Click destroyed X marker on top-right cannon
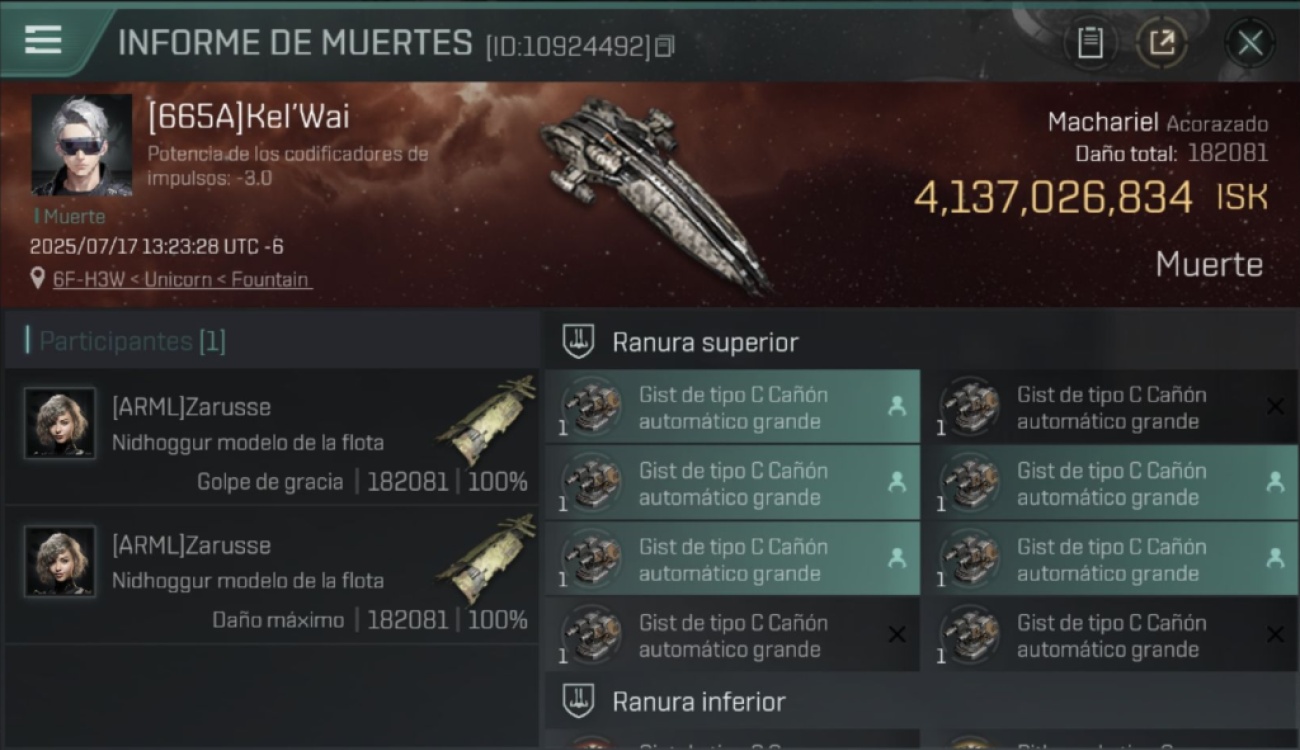 pyautogui.click(x=1275, y=406)
